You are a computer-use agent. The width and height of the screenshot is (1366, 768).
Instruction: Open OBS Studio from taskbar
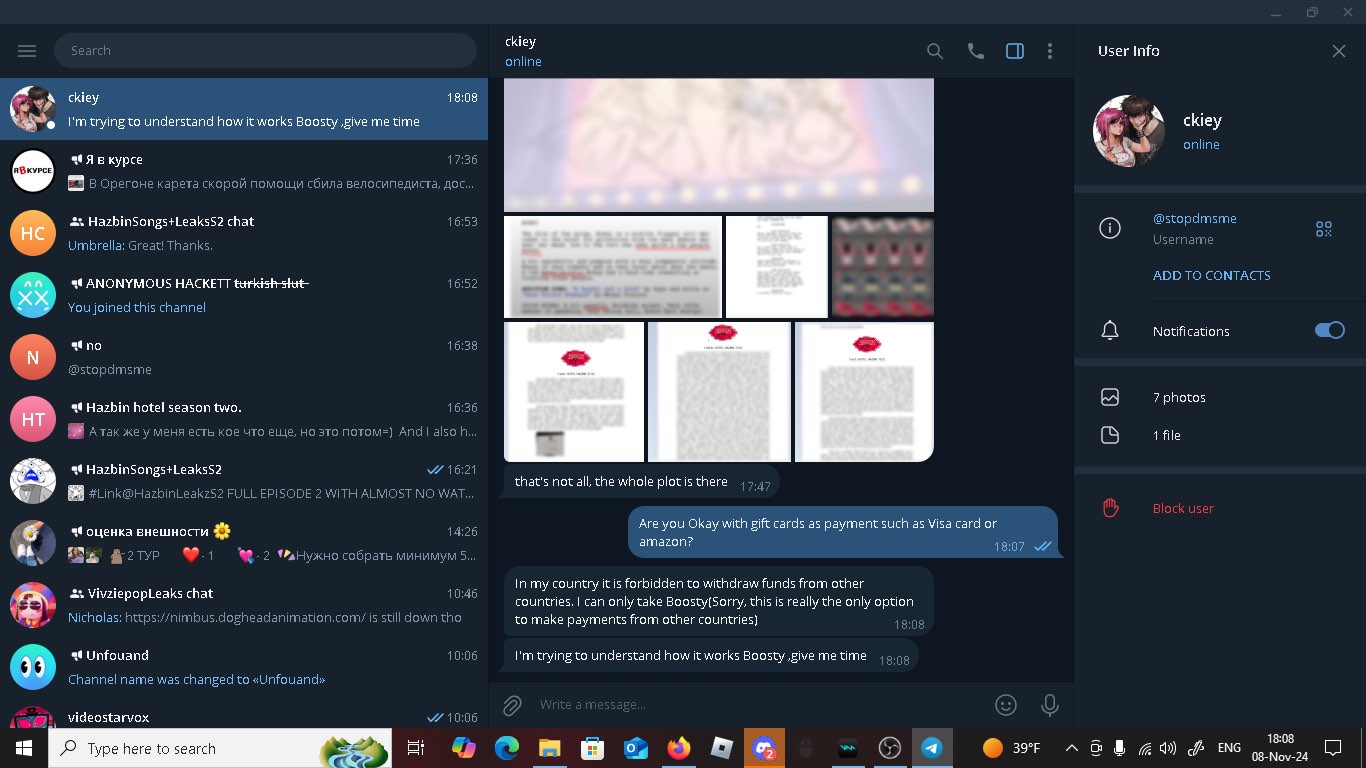point(889,748)
